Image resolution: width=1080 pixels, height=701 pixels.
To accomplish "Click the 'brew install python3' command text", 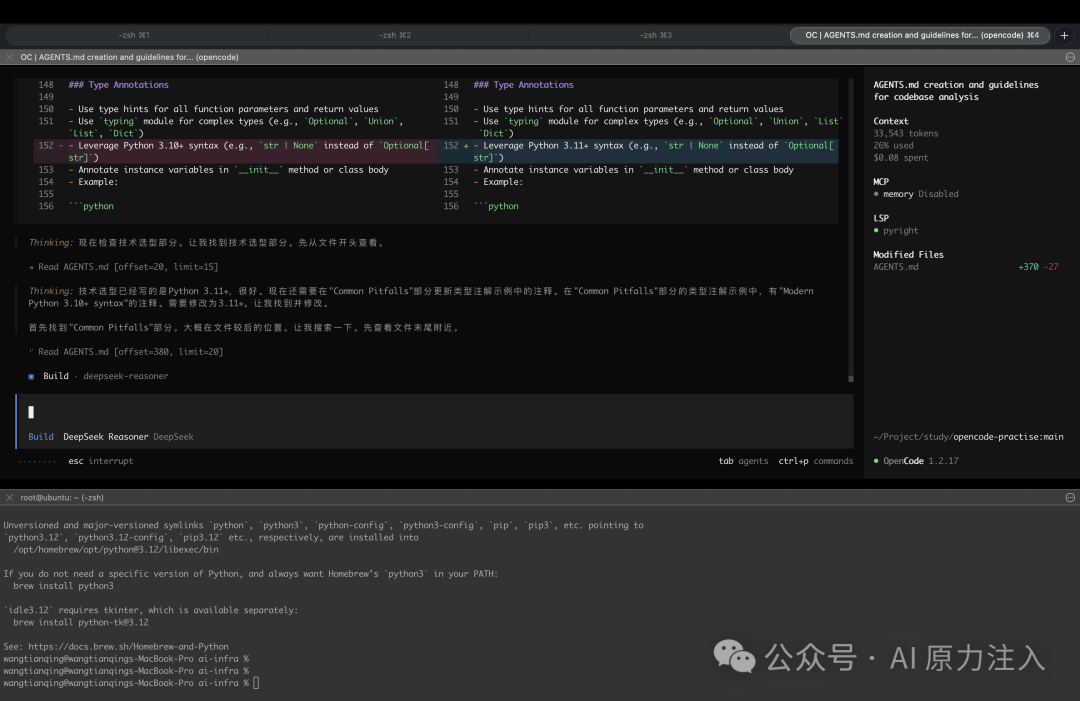I will tap(63, 586).
